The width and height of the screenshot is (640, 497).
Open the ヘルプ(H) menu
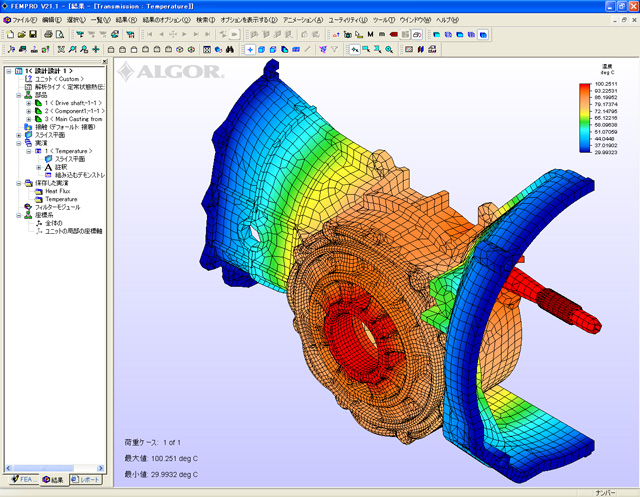tap(447, 20)
